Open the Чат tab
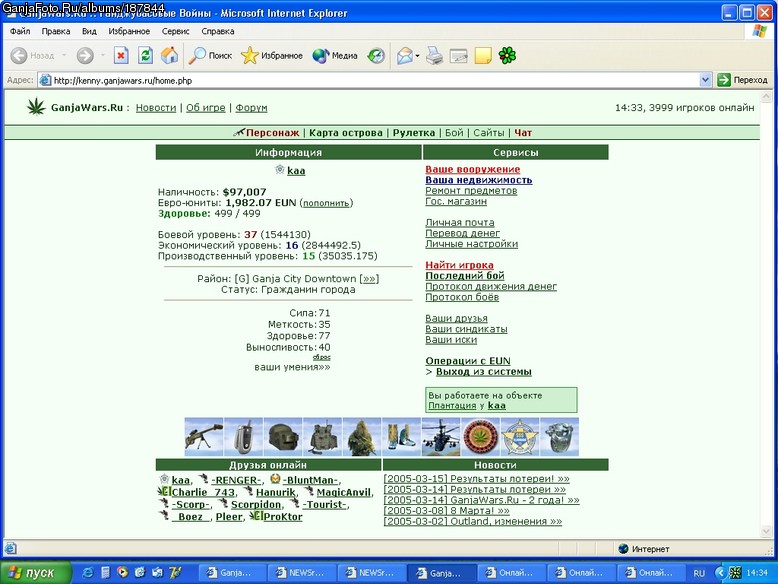 click(x=523, y=133)
